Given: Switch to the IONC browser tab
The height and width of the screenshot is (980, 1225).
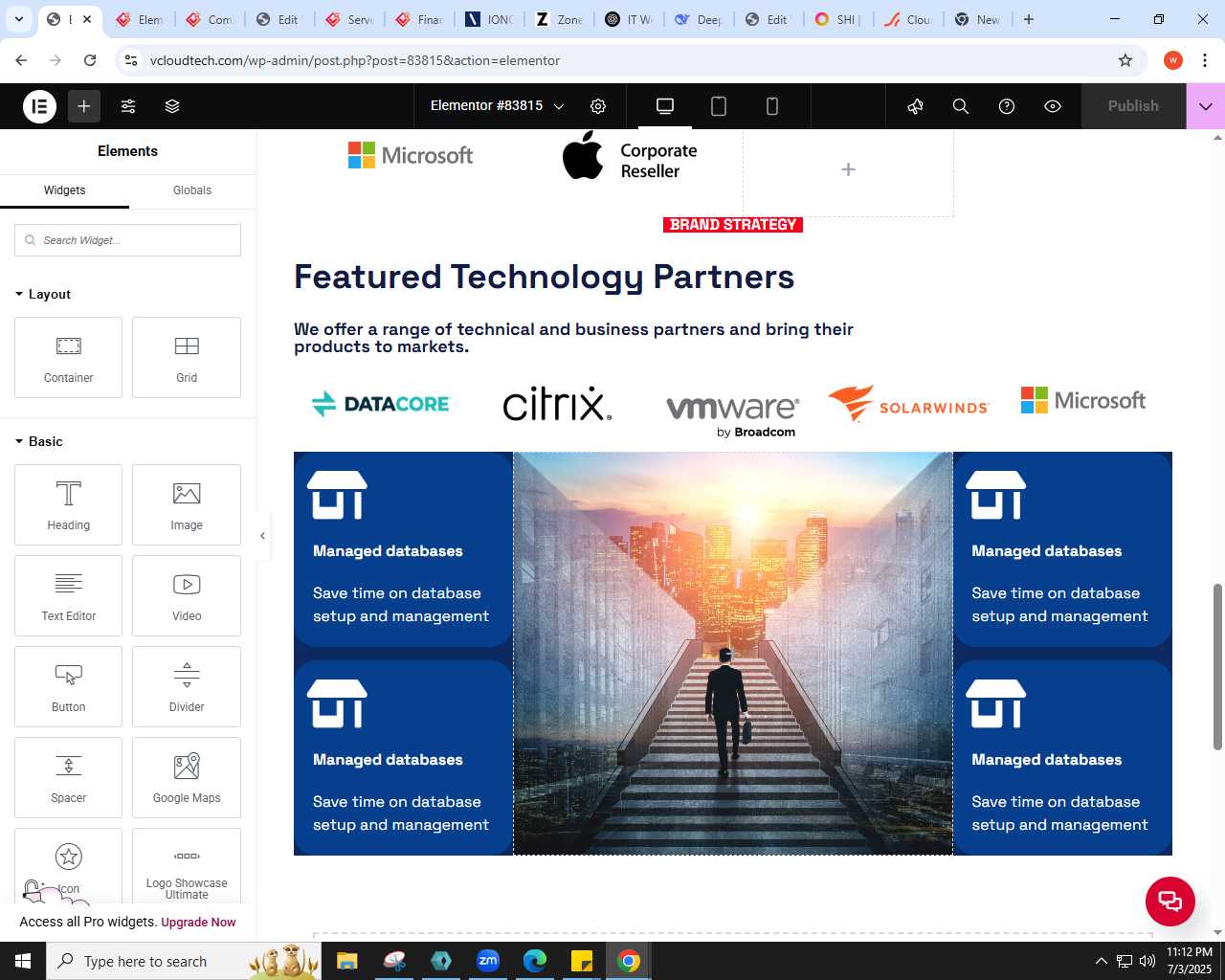Looking at the screenshot, I should 489,19.
